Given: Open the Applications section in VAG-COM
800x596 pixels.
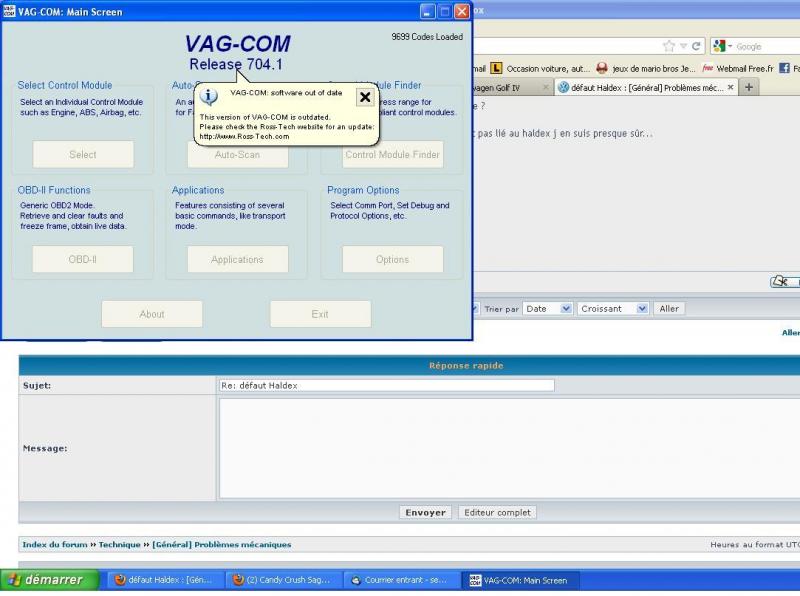Looking at the screenshot, I should pyautogui.click(x=237, y=259).
